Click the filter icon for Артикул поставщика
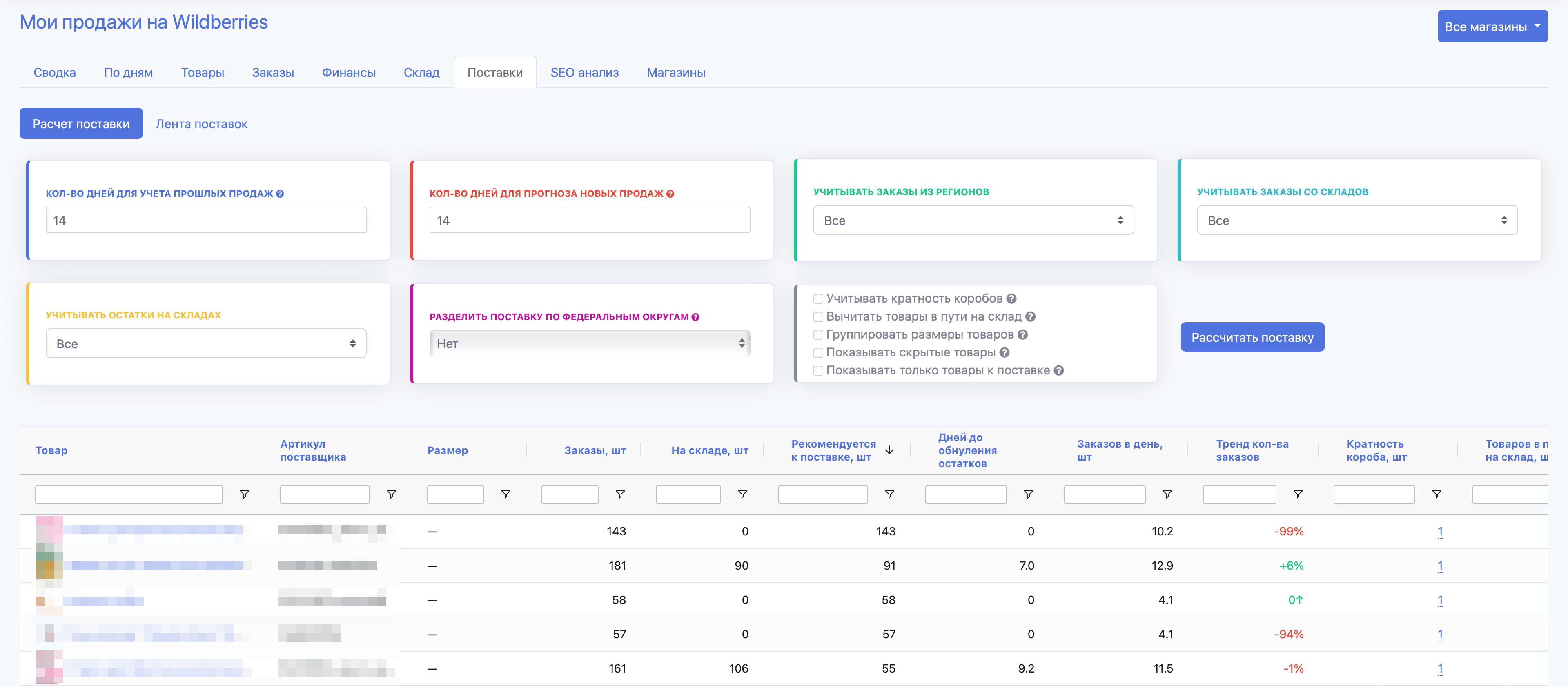1568x686 pixels. [392, 494]
